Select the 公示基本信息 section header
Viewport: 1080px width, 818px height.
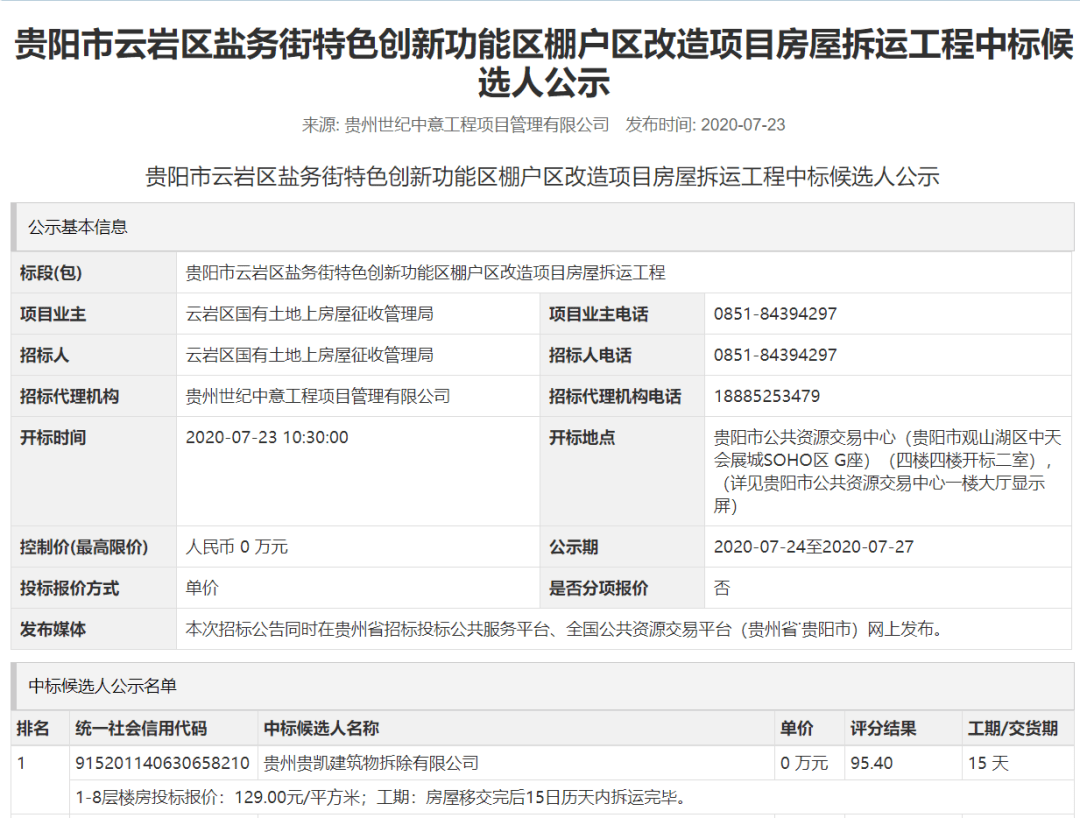click(78, 227)
